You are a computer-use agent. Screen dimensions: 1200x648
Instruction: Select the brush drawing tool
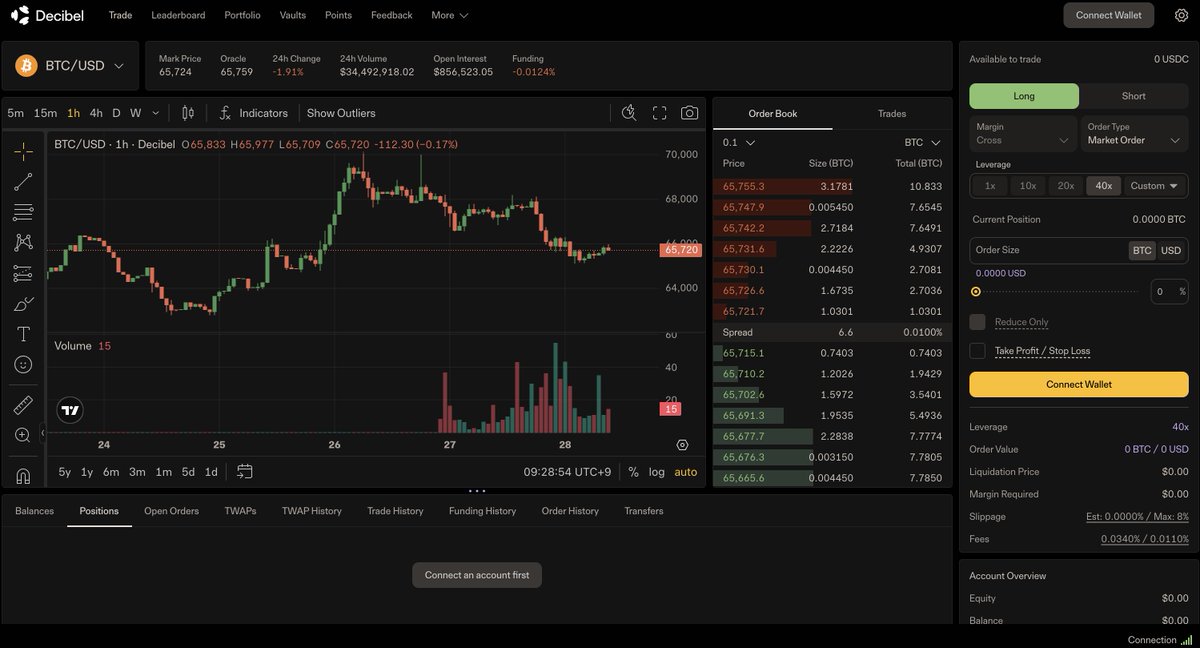click(x=23, y=304)
